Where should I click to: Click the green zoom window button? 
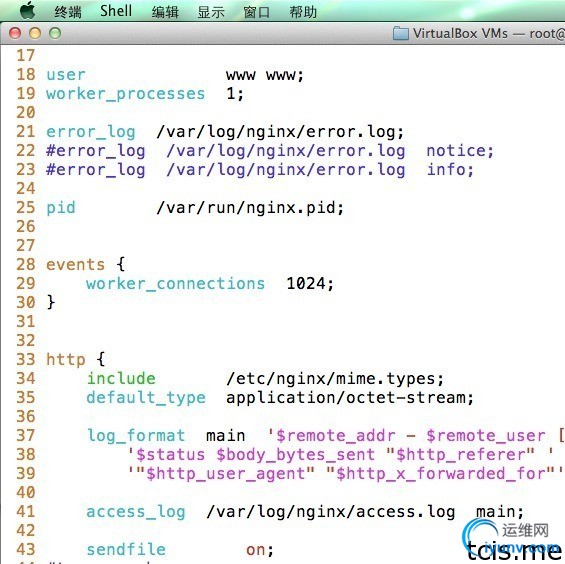(55, 33)
